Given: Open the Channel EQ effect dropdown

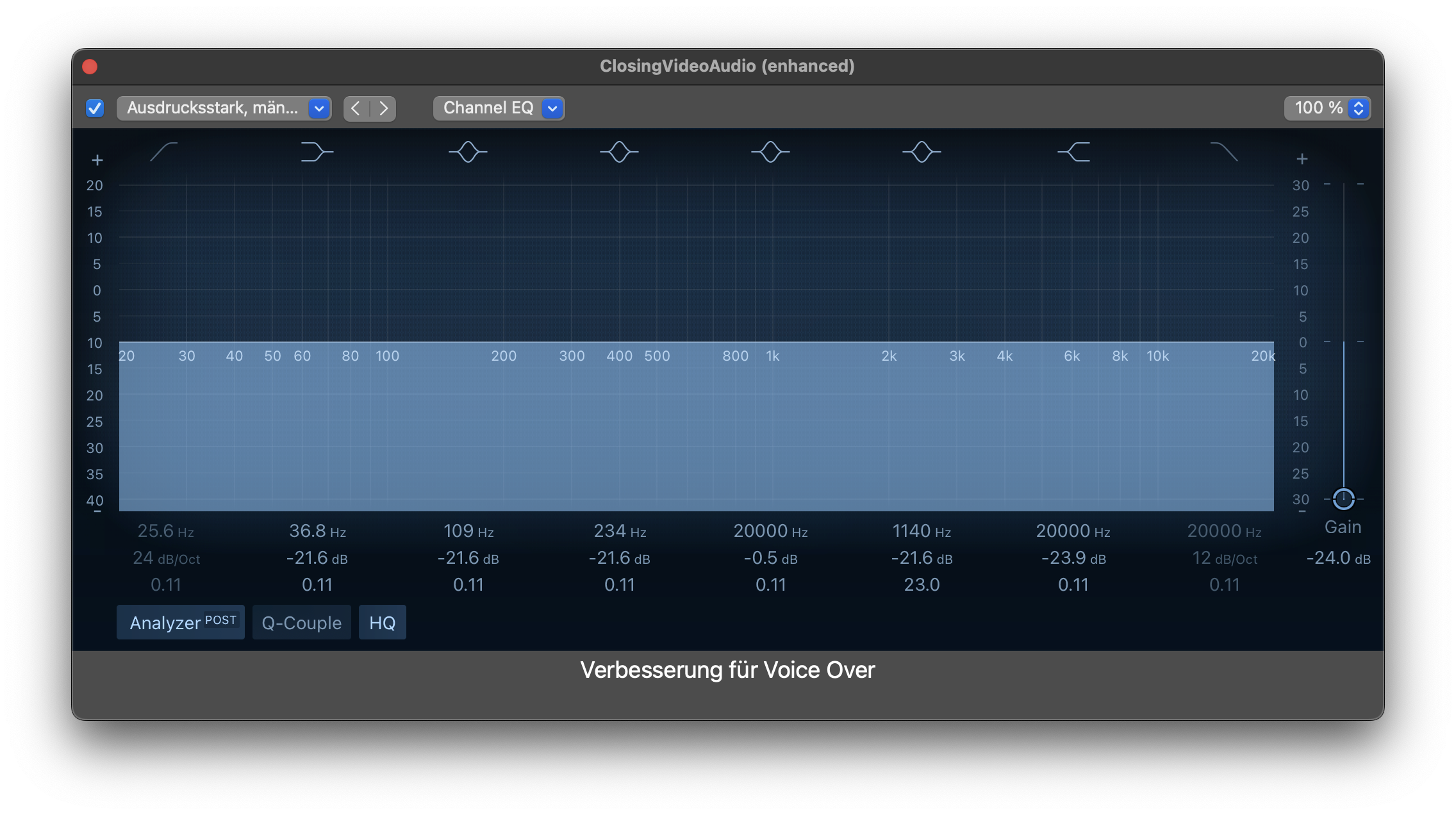Looking at the screenshot, I should pyautogui.click(x=499, y=108).
